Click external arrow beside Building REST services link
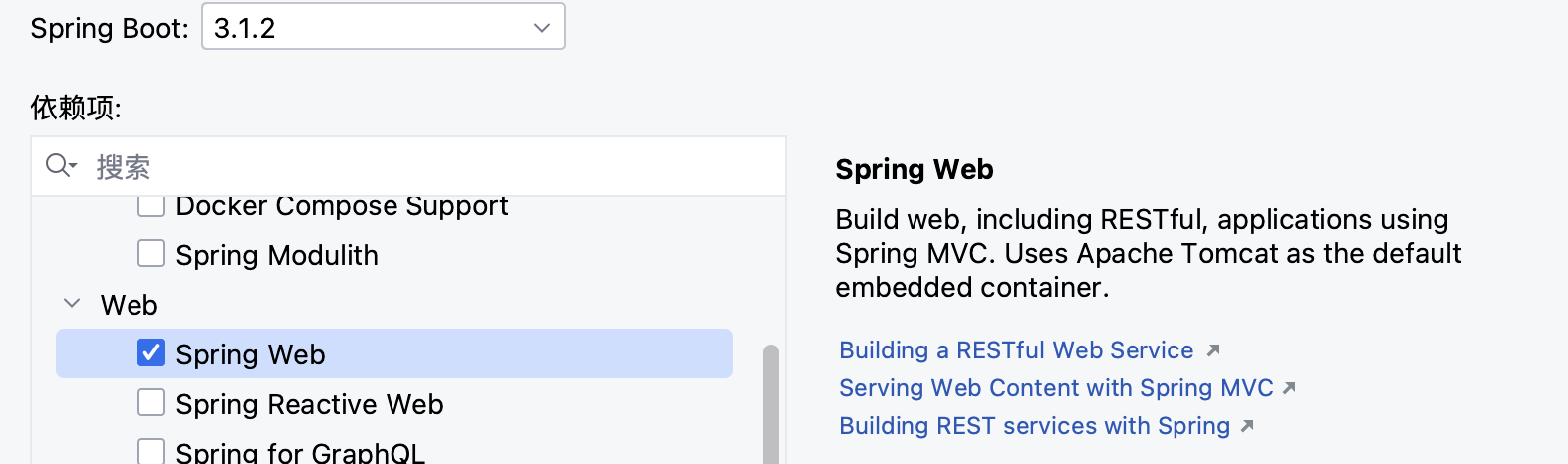Viewport: 1568px width, 464px height. (1246, 426)
